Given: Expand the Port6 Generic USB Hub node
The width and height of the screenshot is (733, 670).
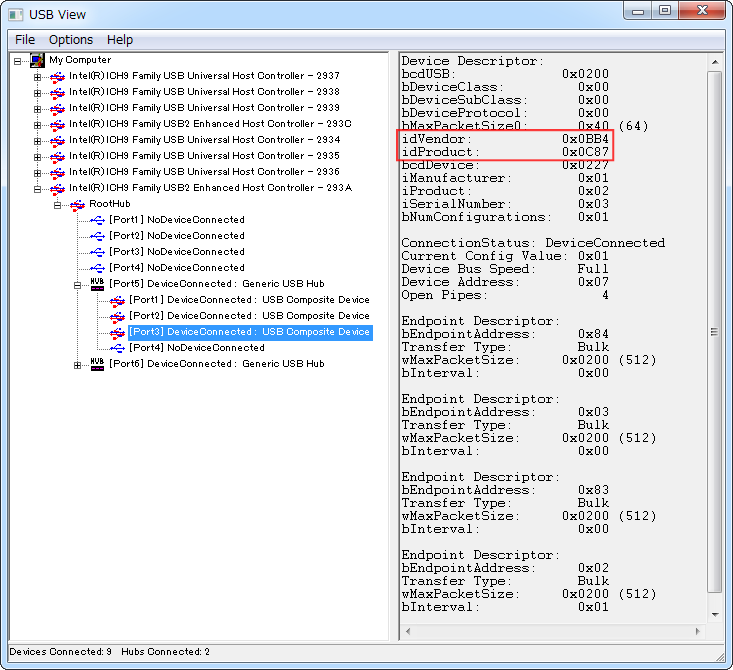Looking at the screenshot, I should pos(78,365).
